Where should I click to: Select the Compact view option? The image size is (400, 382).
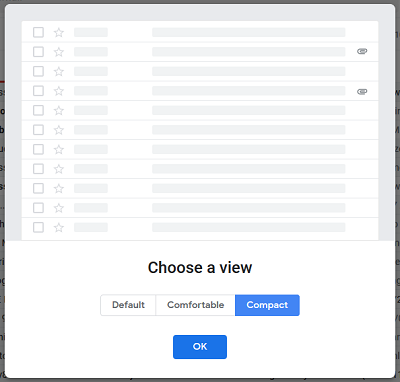tap(267, 305)
